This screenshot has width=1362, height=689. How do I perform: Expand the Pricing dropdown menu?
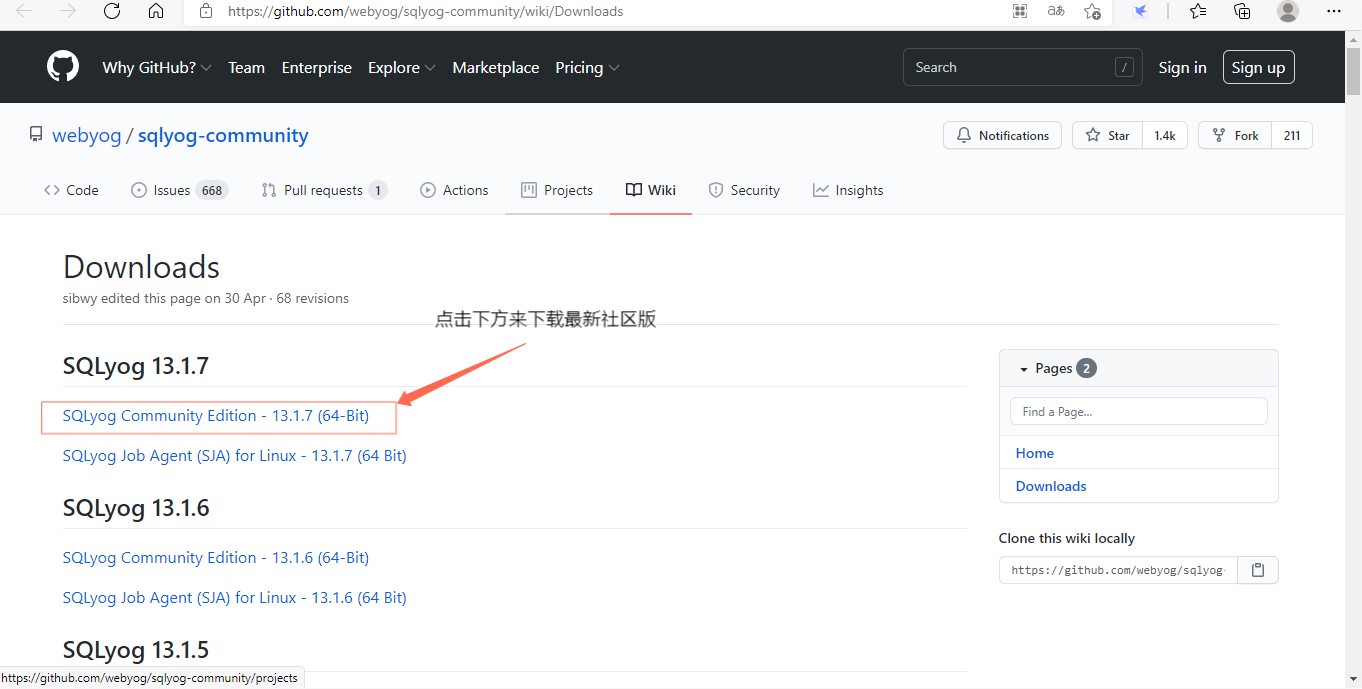point(587,68)
